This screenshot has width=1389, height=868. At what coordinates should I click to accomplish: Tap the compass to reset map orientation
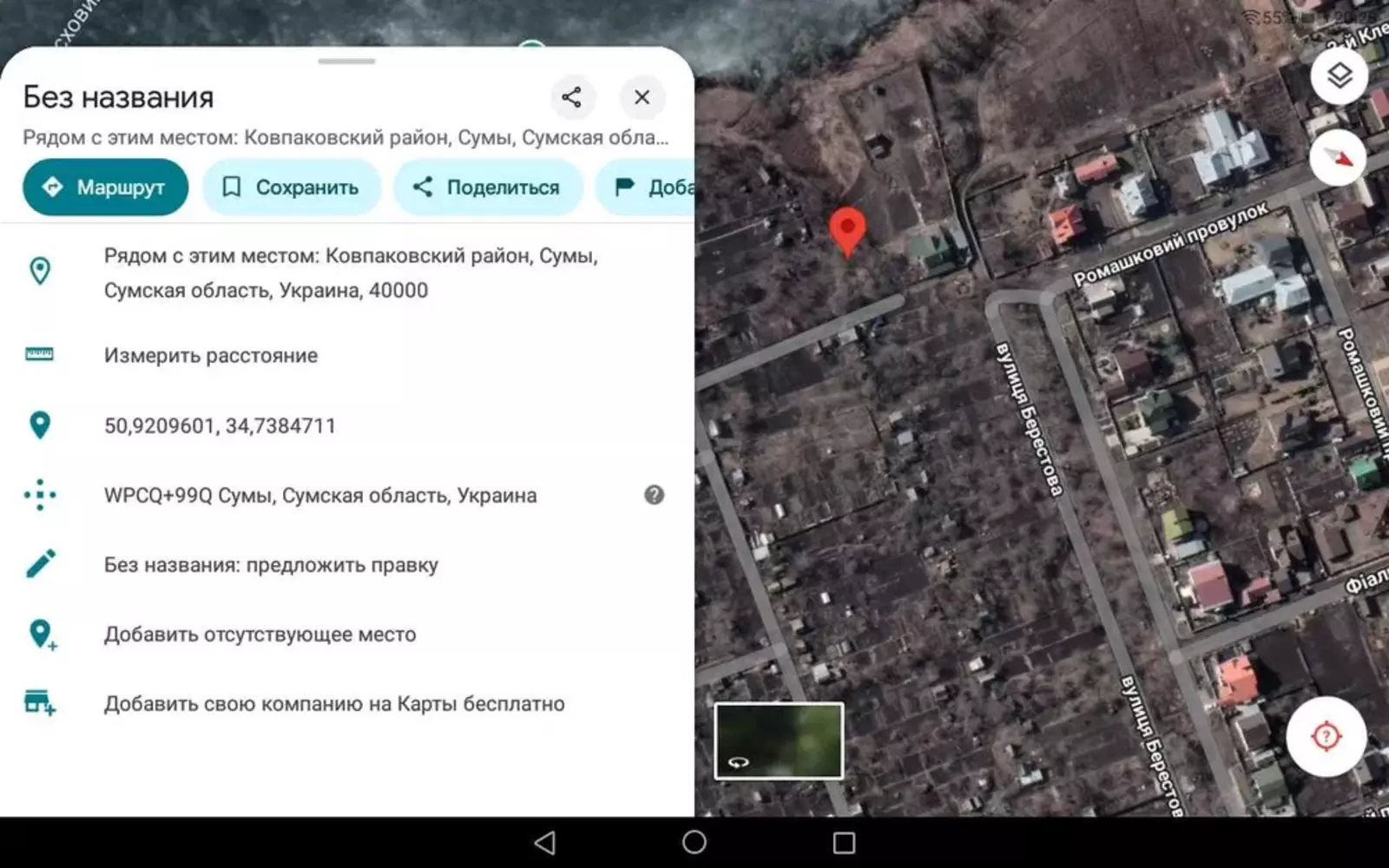click(1338, 158)
